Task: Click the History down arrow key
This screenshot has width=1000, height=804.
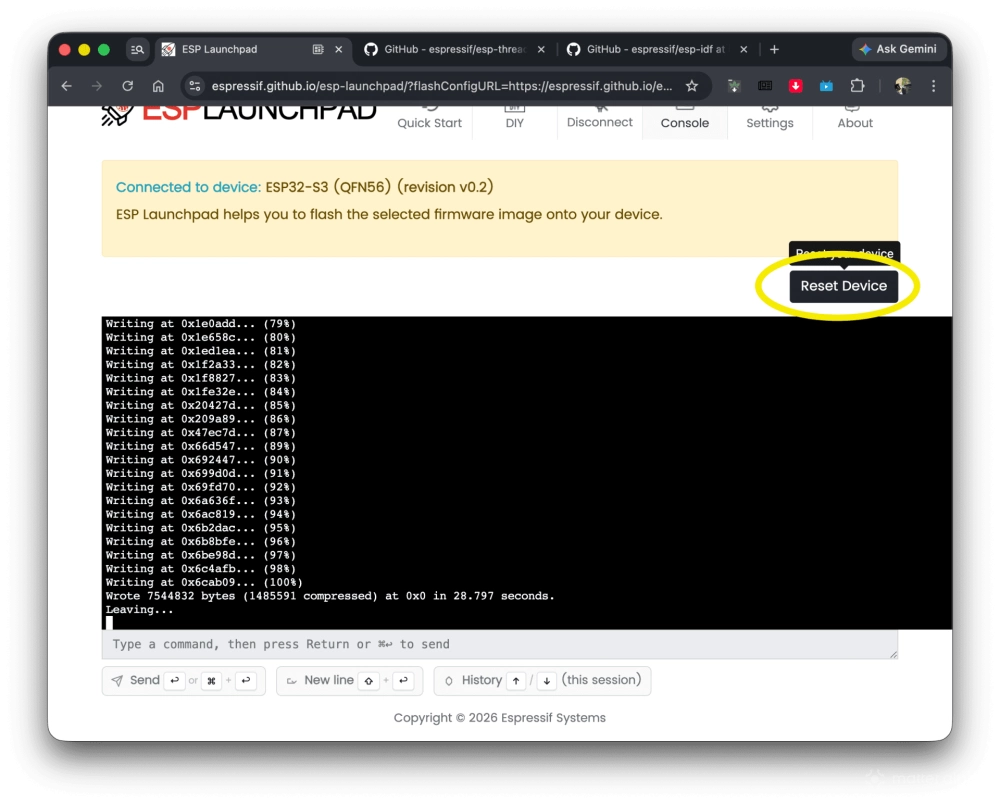Action: pos(546,681)
